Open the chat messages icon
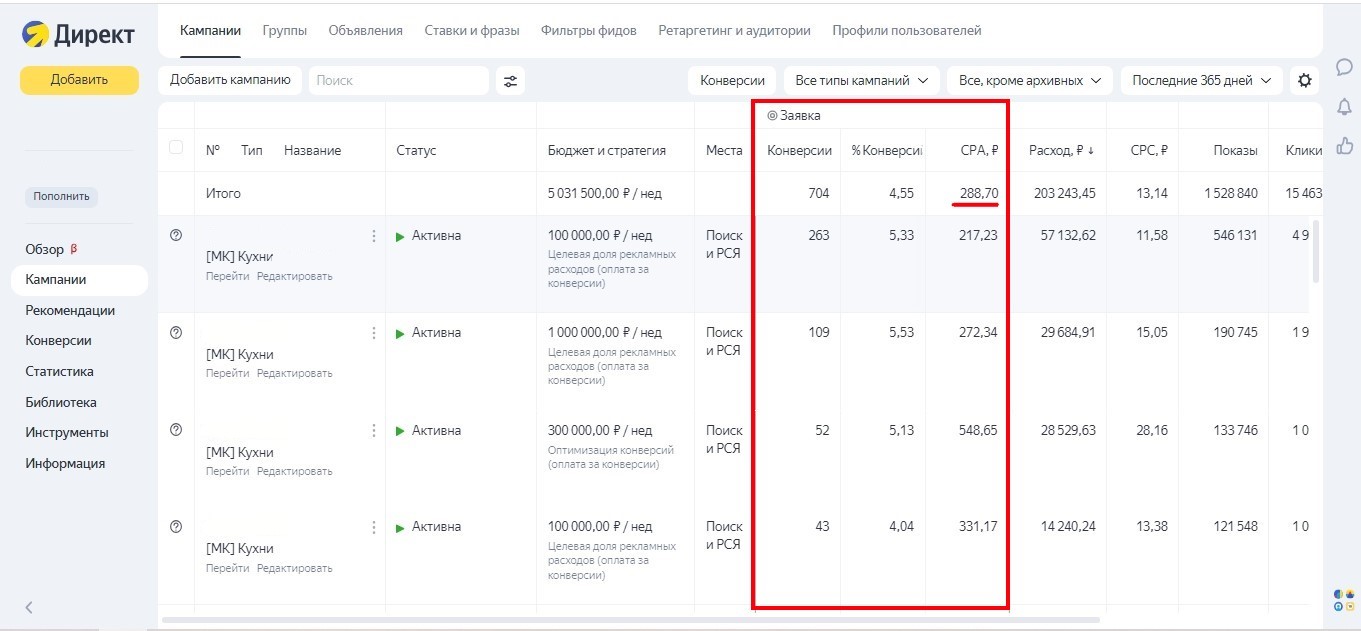 [1344, 67]
